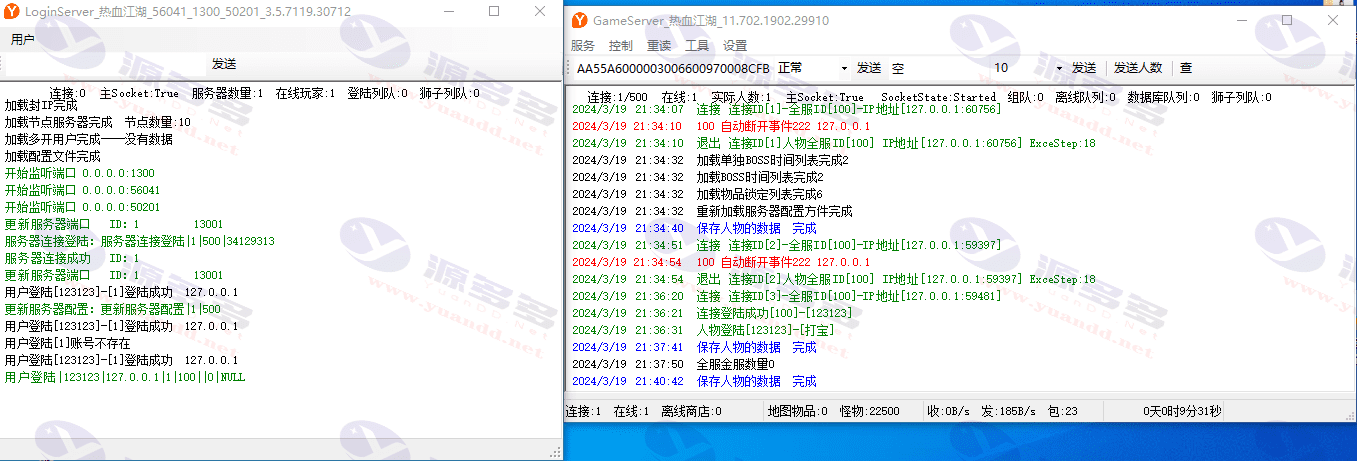Open the 服务 menu in GameServer

pos(583,46)
